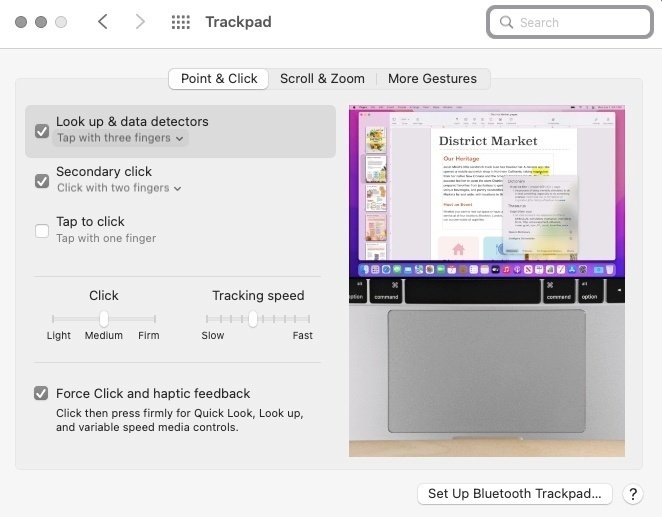Click the Tap with one finger subtitle
662x517 pixels.
pyautogui.click(x=106, y=238)
